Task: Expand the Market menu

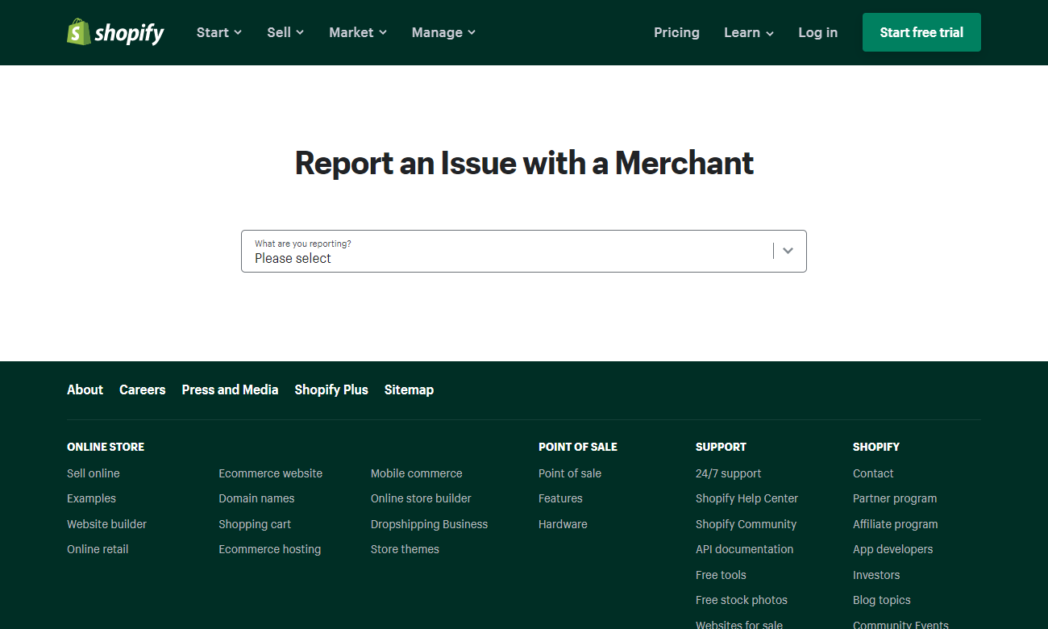Action: pos(357,32)
